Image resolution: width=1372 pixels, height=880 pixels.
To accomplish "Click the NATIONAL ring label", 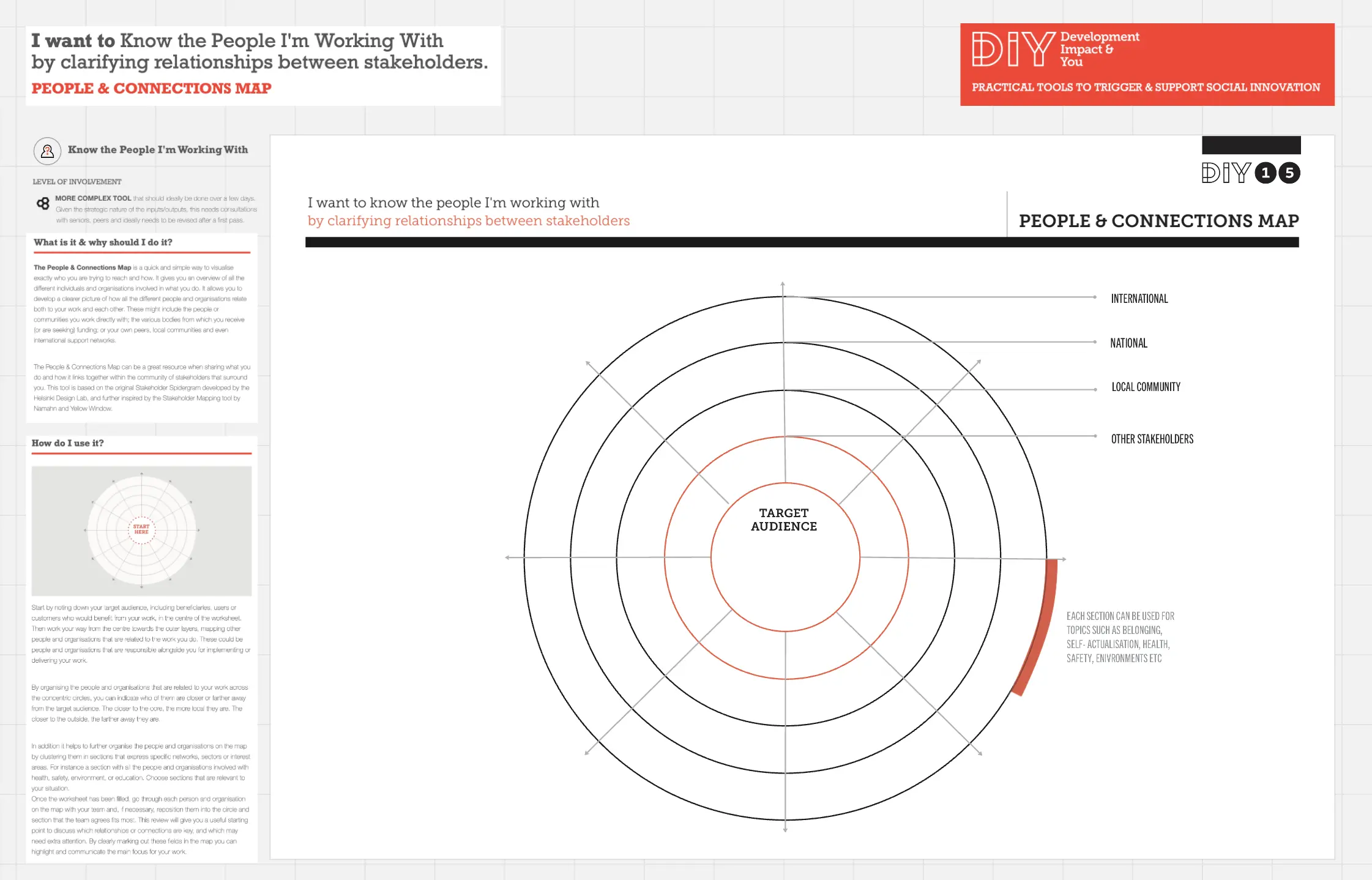I will click(x=1128, y=343).
